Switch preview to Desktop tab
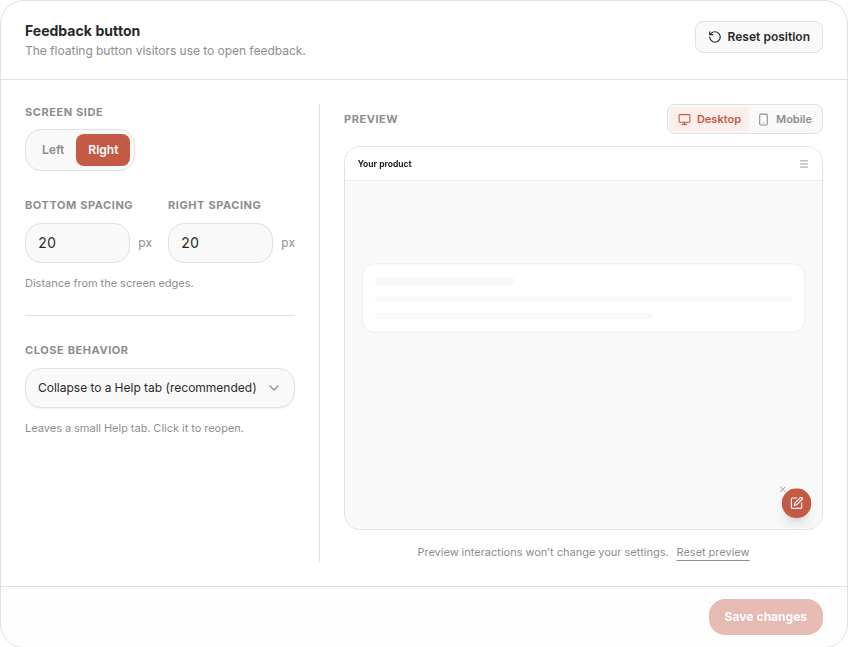Image resolution: width=848 pixels, height=647 pixels. tap(710, 119)
